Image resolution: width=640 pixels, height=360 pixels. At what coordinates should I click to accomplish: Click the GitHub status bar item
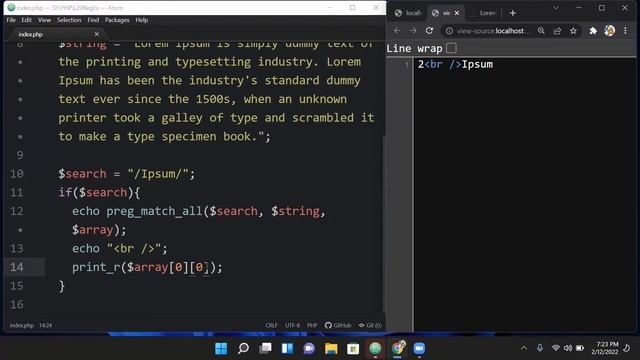tap(338, 325)
